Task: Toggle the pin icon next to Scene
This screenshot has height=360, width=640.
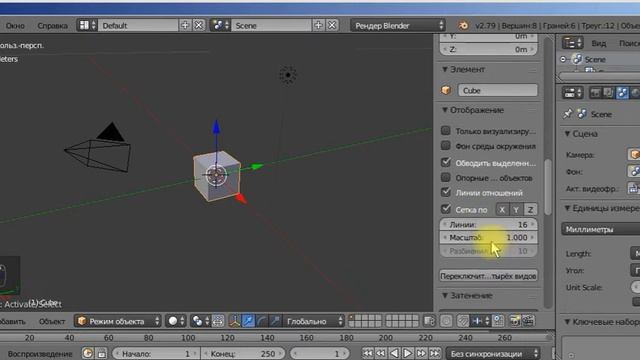Action: point(567,114)
